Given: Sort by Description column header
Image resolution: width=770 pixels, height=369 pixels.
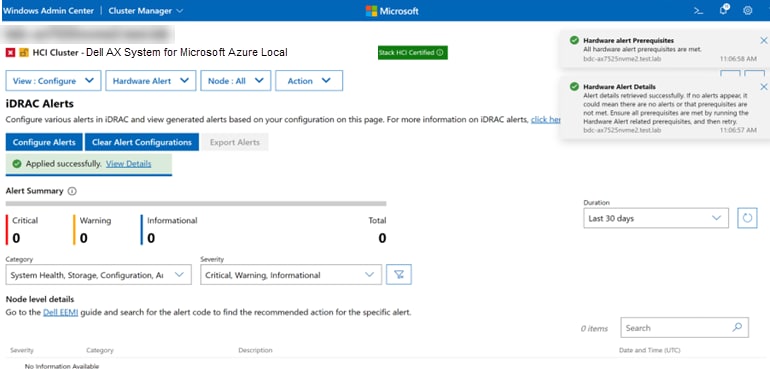Looking at the screenshot, I should [255, 350].
